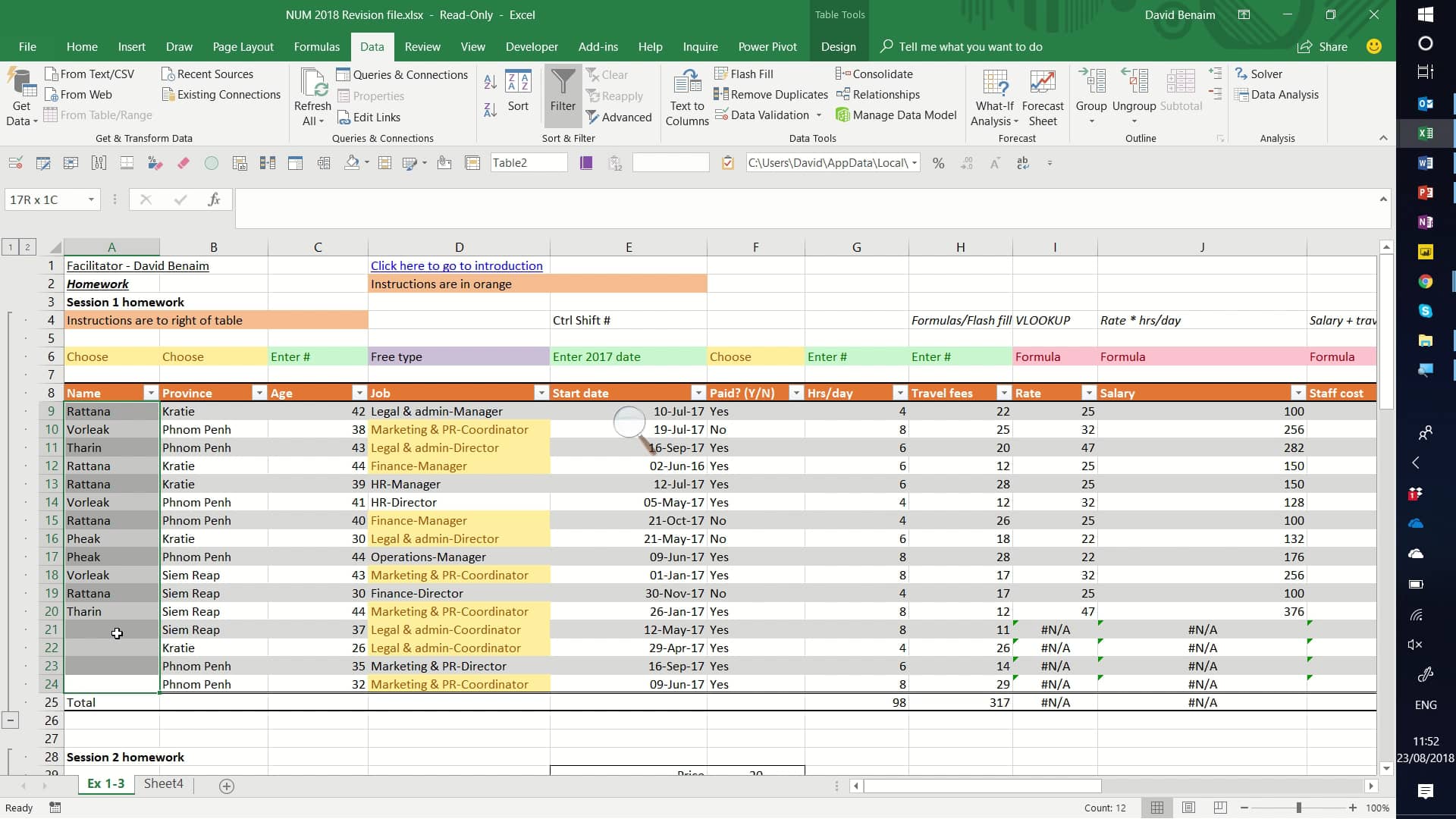The image size is (1456, 819).
Task: Open the Table Tools Design tab
Action: [x=838, y=46]
